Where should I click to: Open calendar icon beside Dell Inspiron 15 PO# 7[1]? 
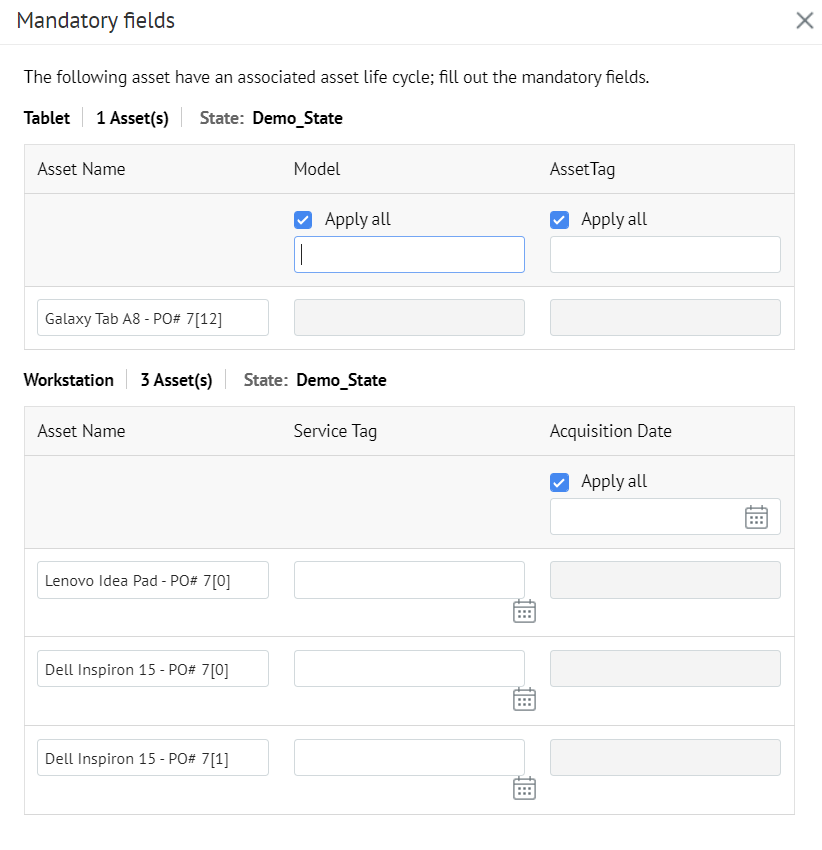524,788
